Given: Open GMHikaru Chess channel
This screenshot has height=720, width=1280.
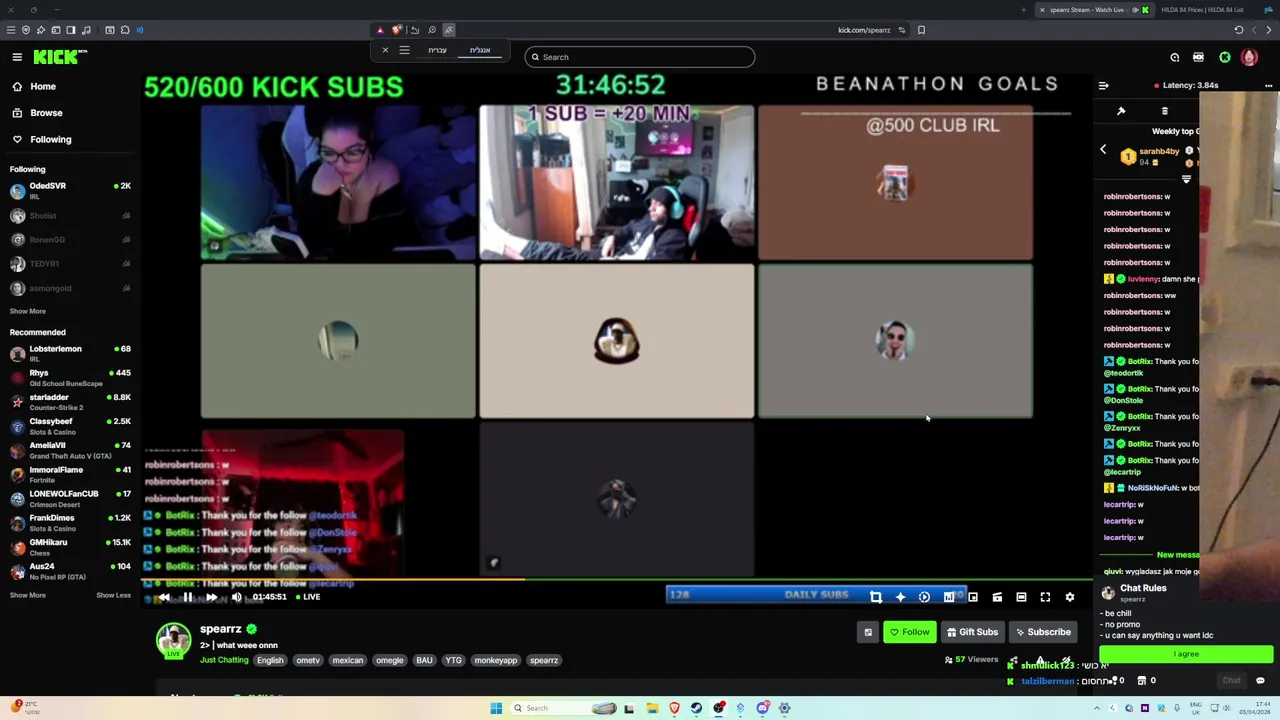Looking at the screenshot, I should (70, 547).
